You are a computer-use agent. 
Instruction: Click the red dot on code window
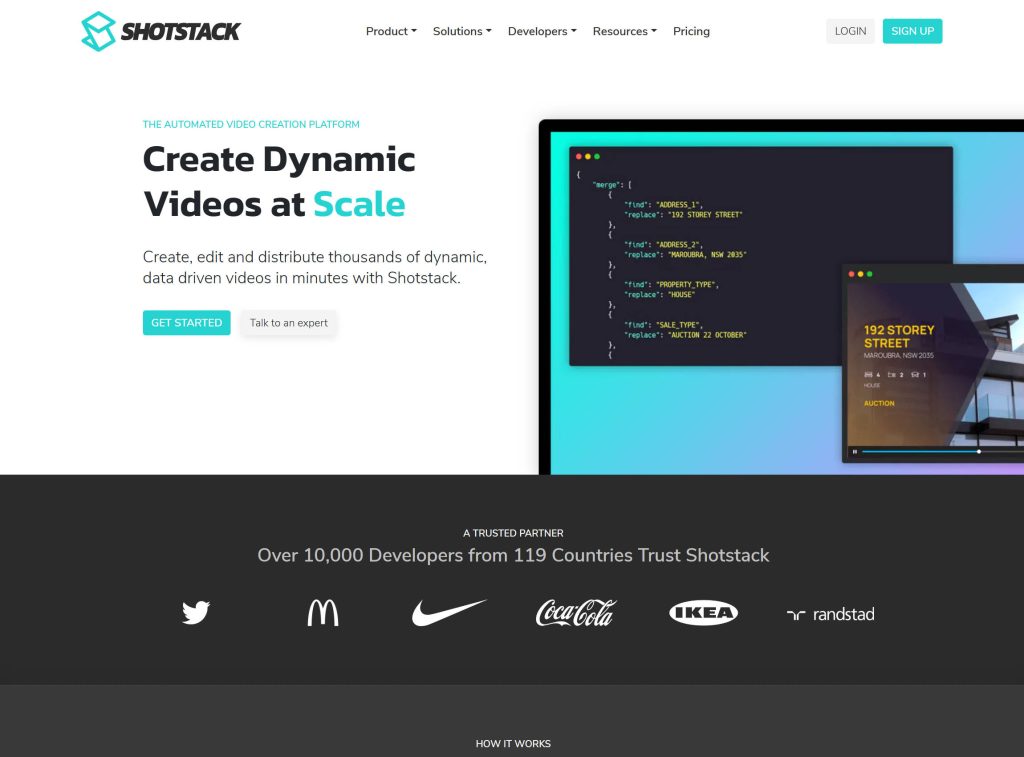[579, 157]
